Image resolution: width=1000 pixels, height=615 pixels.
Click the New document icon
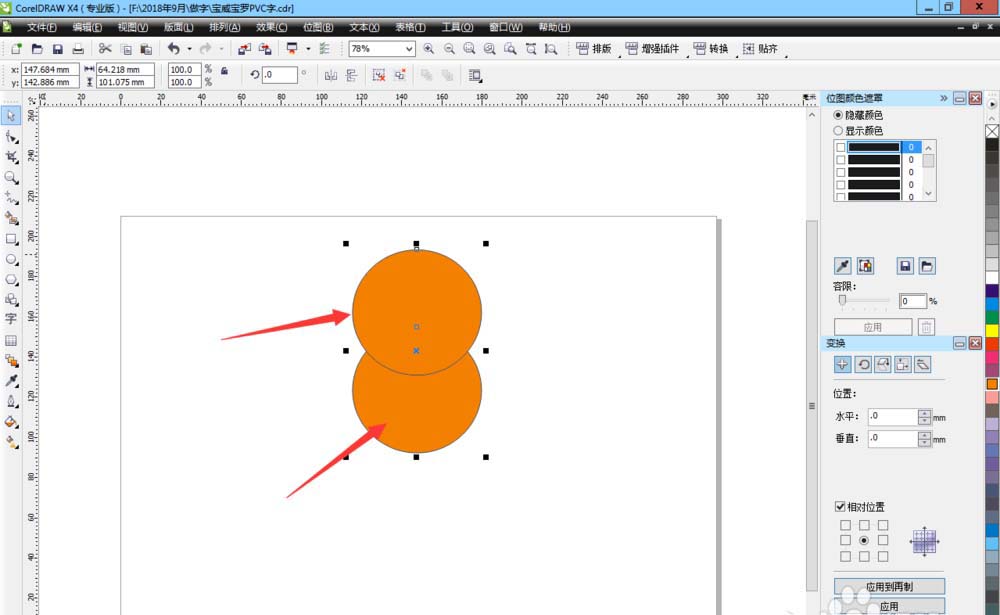coord(17,48)
